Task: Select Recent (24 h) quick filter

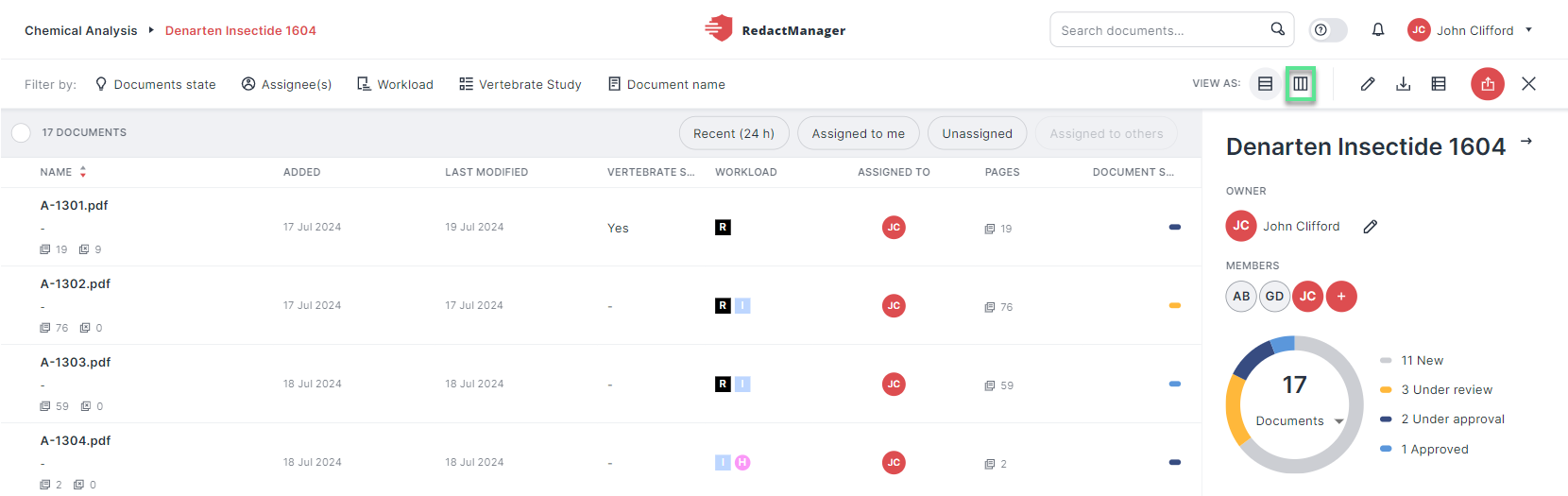Action: [734, 133]
